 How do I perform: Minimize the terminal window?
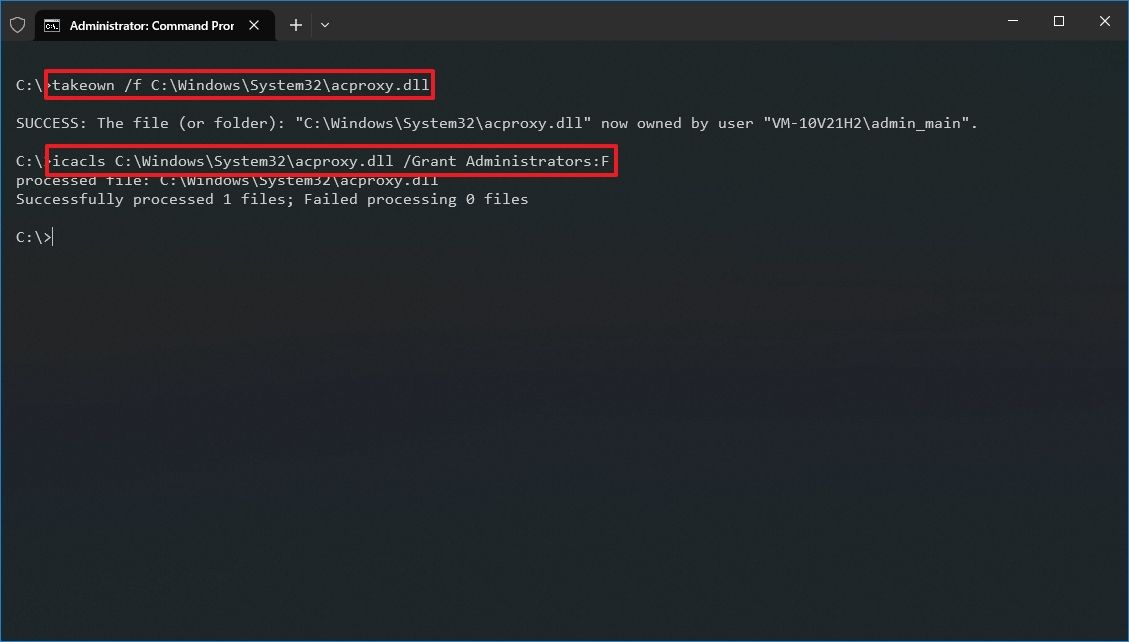(1013, 21)
